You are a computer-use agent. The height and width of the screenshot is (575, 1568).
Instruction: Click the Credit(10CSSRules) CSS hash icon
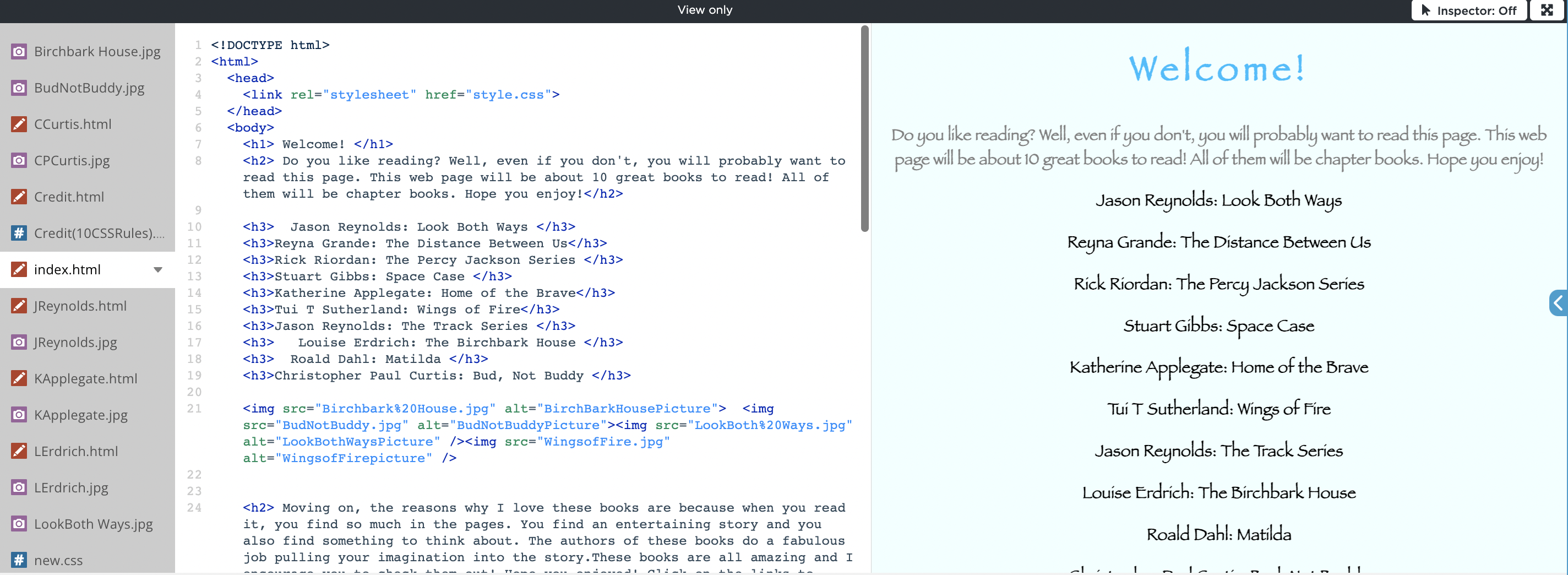19,234
